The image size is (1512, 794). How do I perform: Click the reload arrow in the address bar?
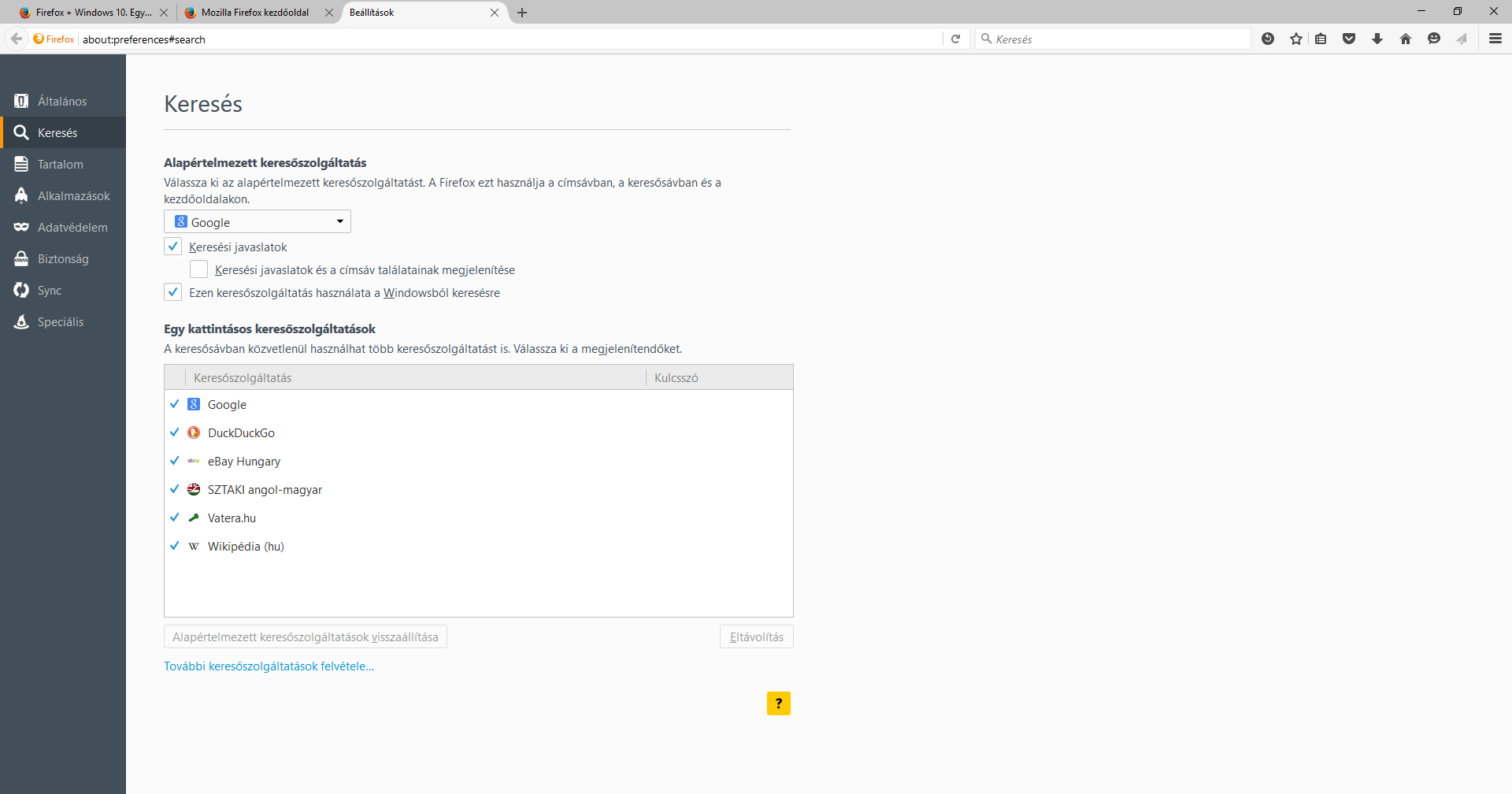tap(956, 39)
